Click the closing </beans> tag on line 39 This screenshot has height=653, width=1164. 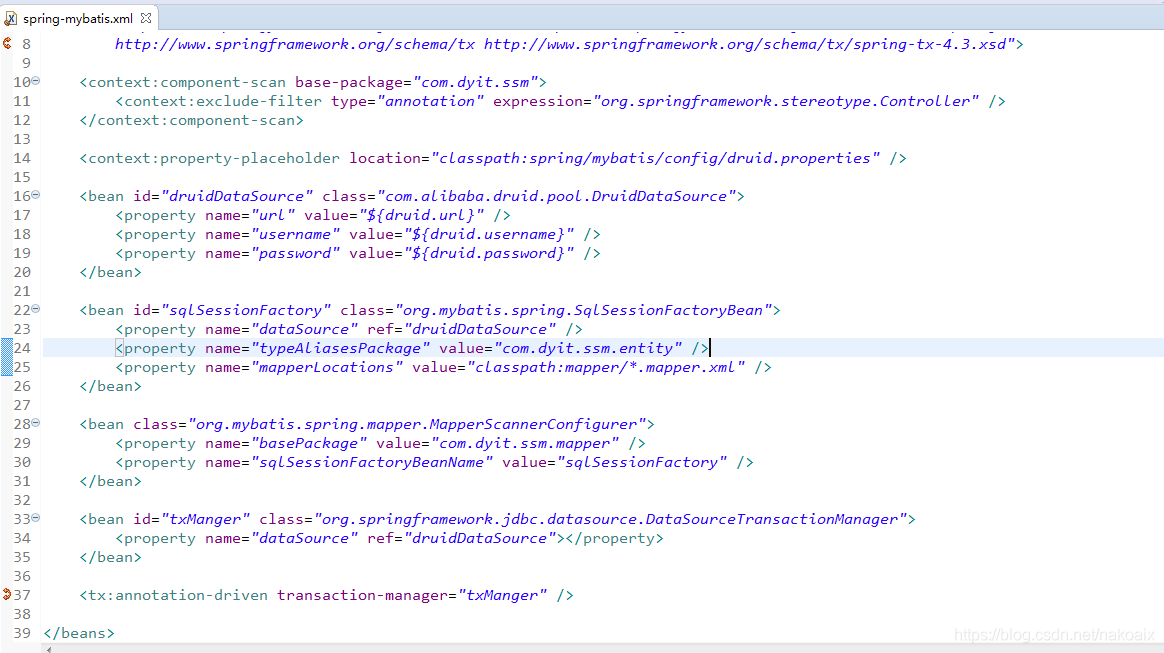[x=79, y=633]
